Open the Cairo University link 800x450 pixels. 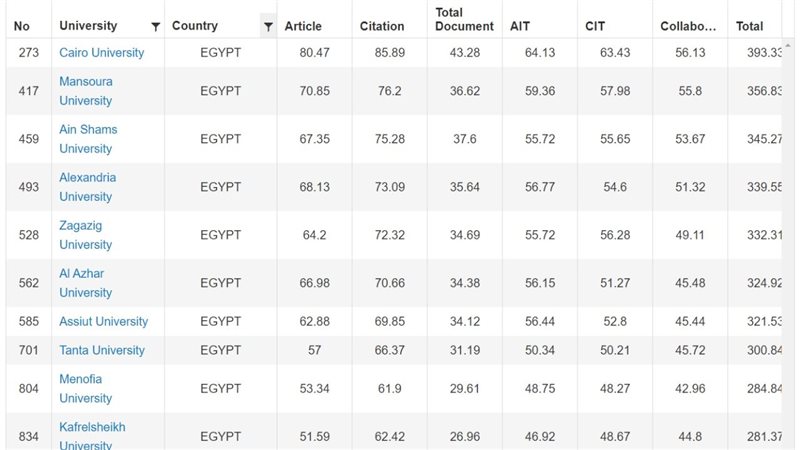101,52
